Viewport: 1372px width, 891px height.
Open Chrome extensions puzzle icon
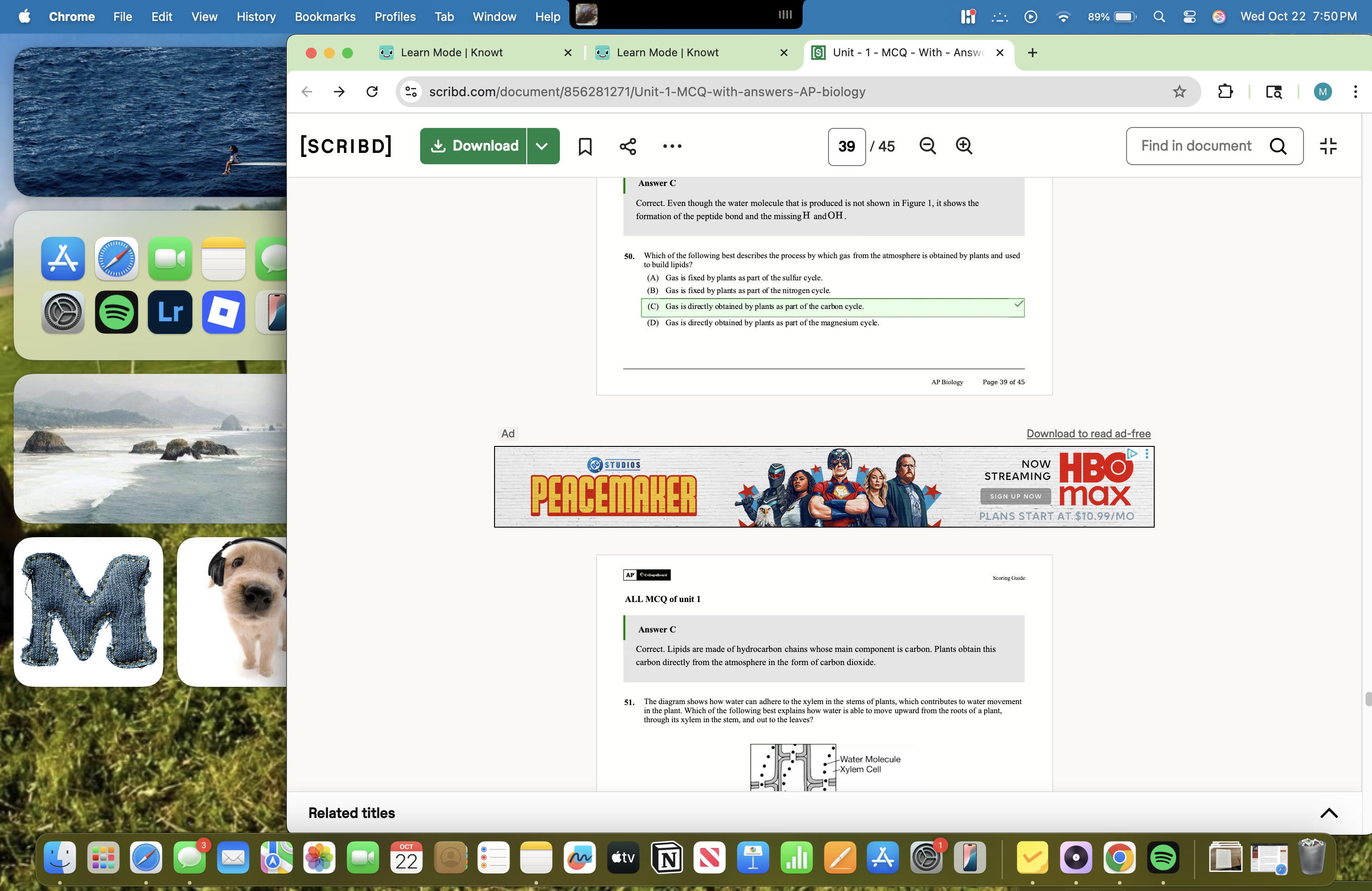(x=1225, y=92)
